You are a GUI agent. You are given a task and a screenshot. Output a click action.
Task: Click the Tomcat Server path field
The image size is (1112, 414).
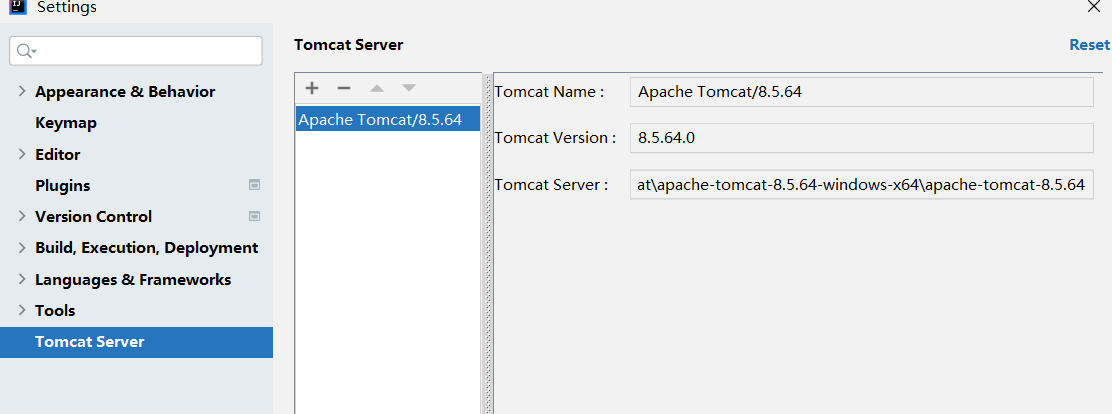[862, 185]
